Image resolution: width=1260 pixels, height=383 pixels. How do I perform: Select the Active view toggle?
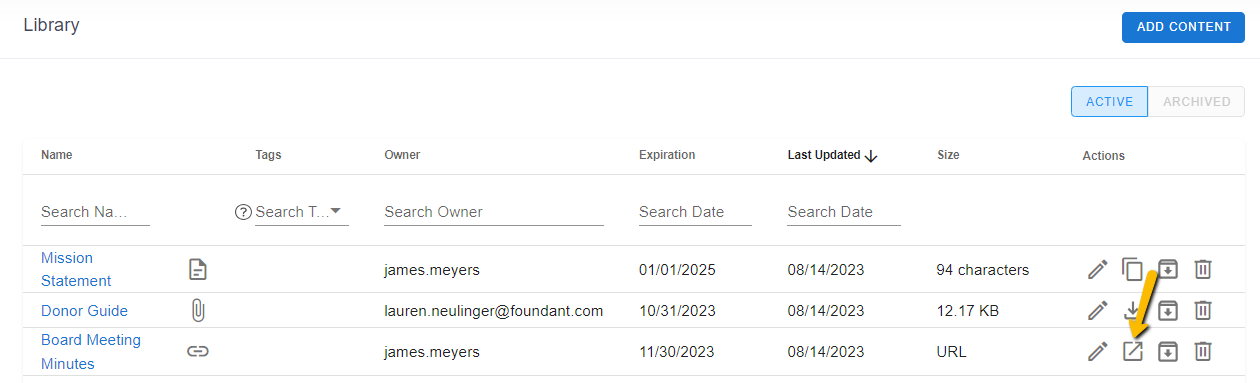(x=1109, y=101)
